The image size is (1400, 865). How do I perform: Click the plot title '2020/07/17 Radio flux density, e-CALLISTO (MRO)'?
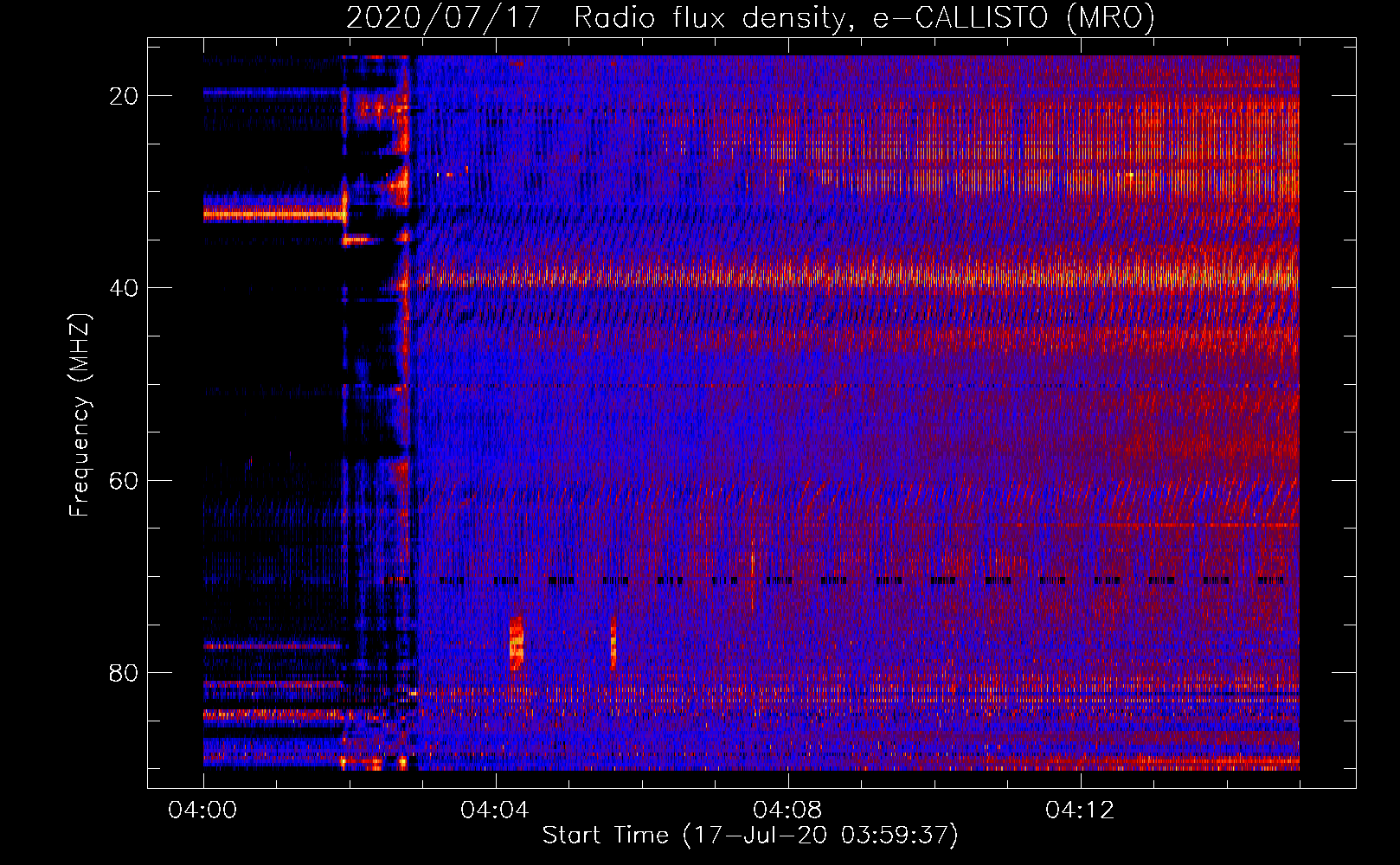tap(750, 17)
